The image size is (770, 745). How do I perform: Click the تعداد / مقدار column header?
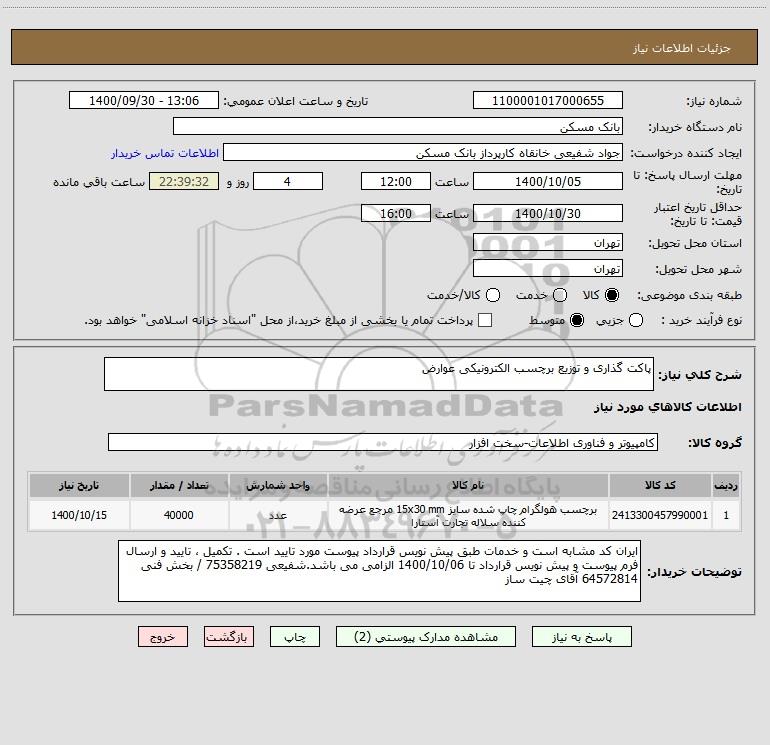[x=179, y=485]
